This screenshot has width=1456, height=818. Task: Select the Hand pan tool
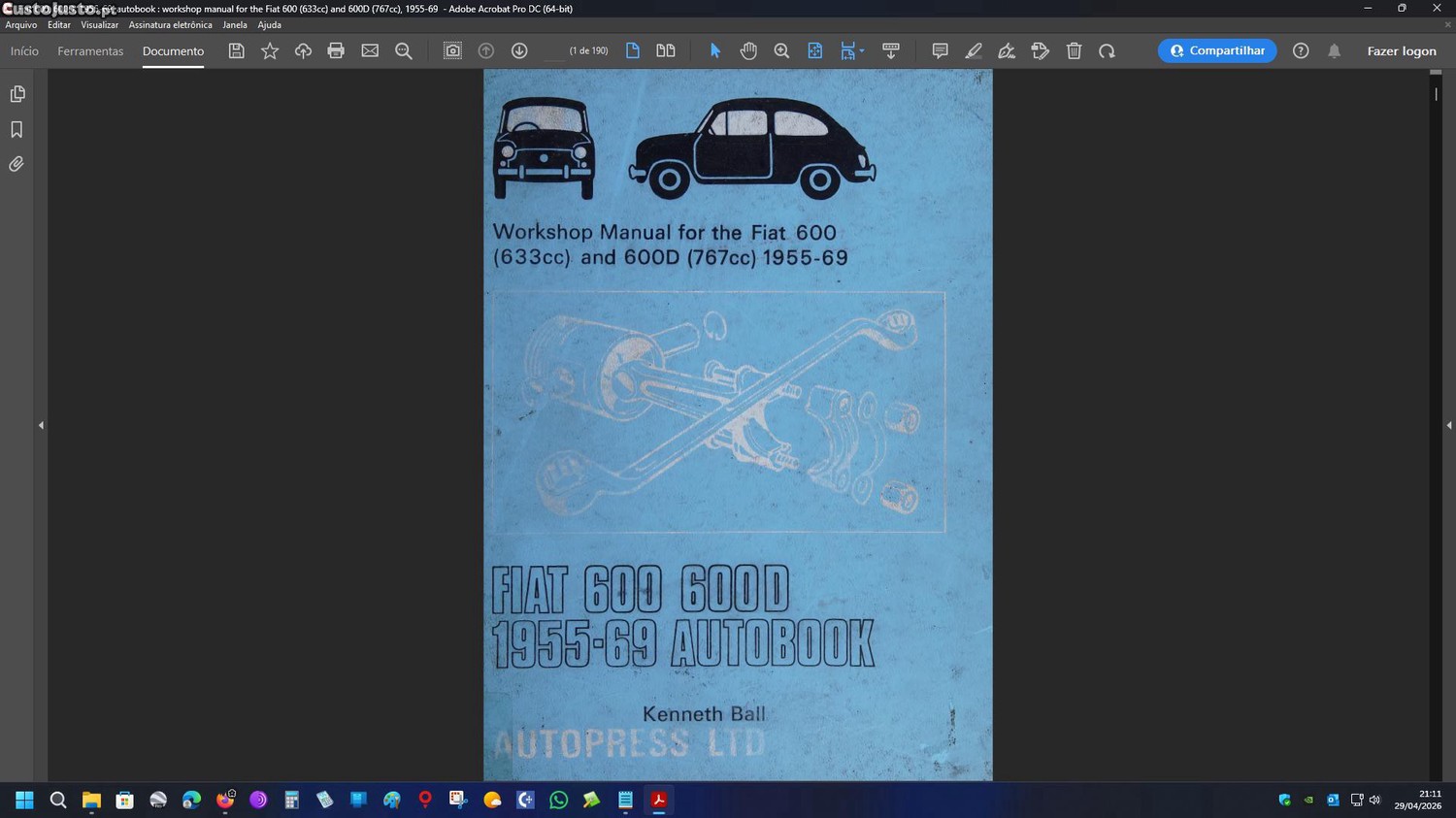(748, 51)
